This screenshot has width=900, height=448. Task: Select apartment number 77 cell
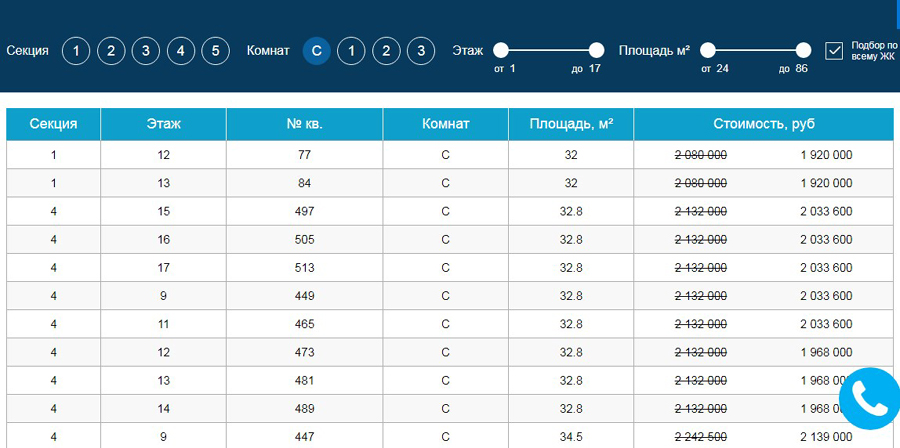(305, 155)
